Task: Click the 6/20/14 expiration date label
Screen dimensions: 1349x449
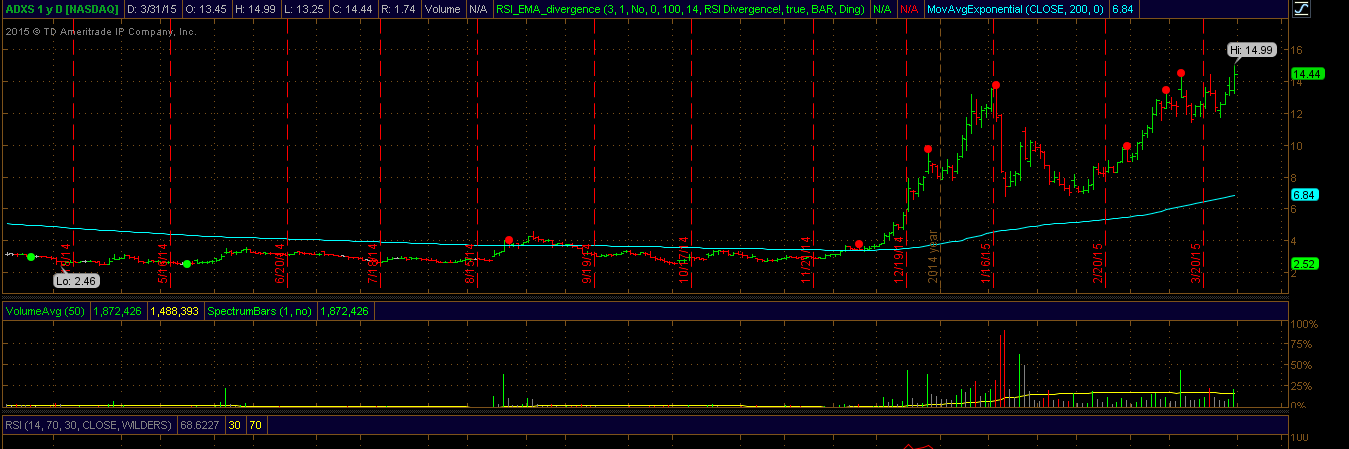Action: pyautogui.click(x=281, y=263)
